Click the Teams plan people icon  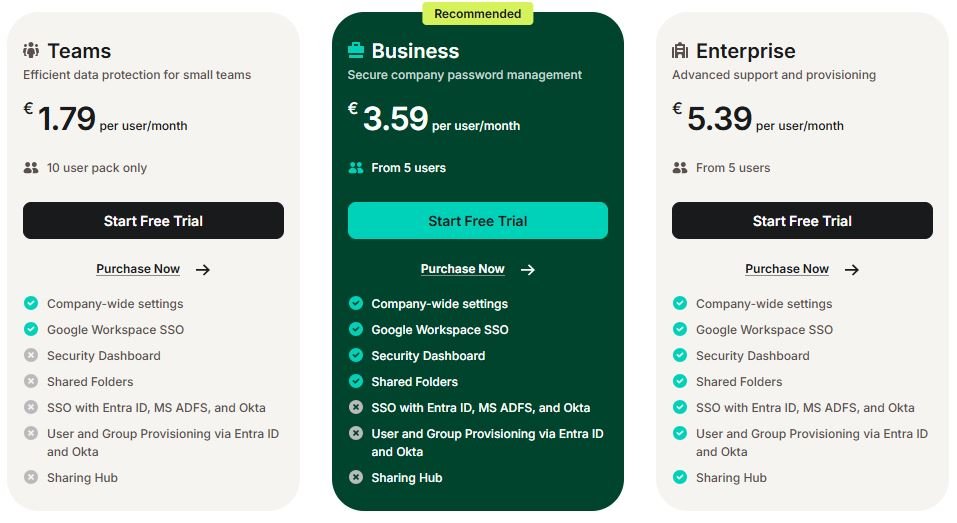(31, 50)
